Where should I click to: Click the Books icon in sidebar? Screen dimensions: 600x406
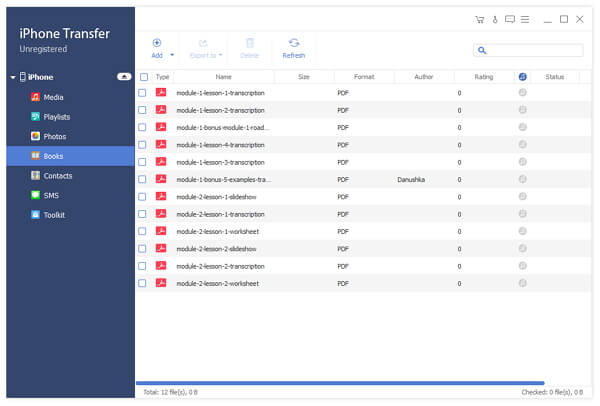pyautogui.click(x=35, y=156)
